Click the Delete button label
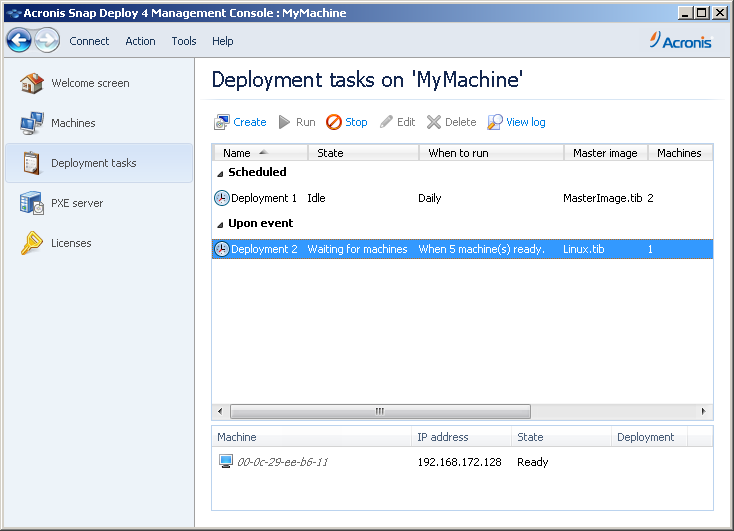The height and width of the screenshot is (531, 734). point(461,122)
